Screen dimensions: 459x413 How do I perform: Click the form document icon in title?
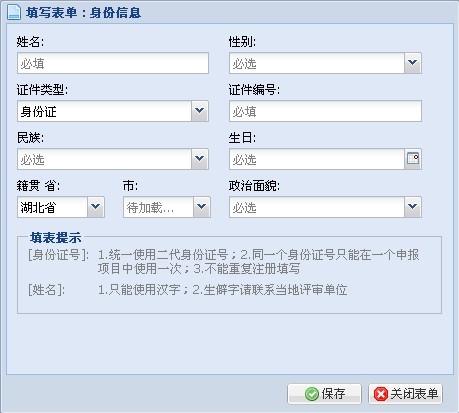14,12
